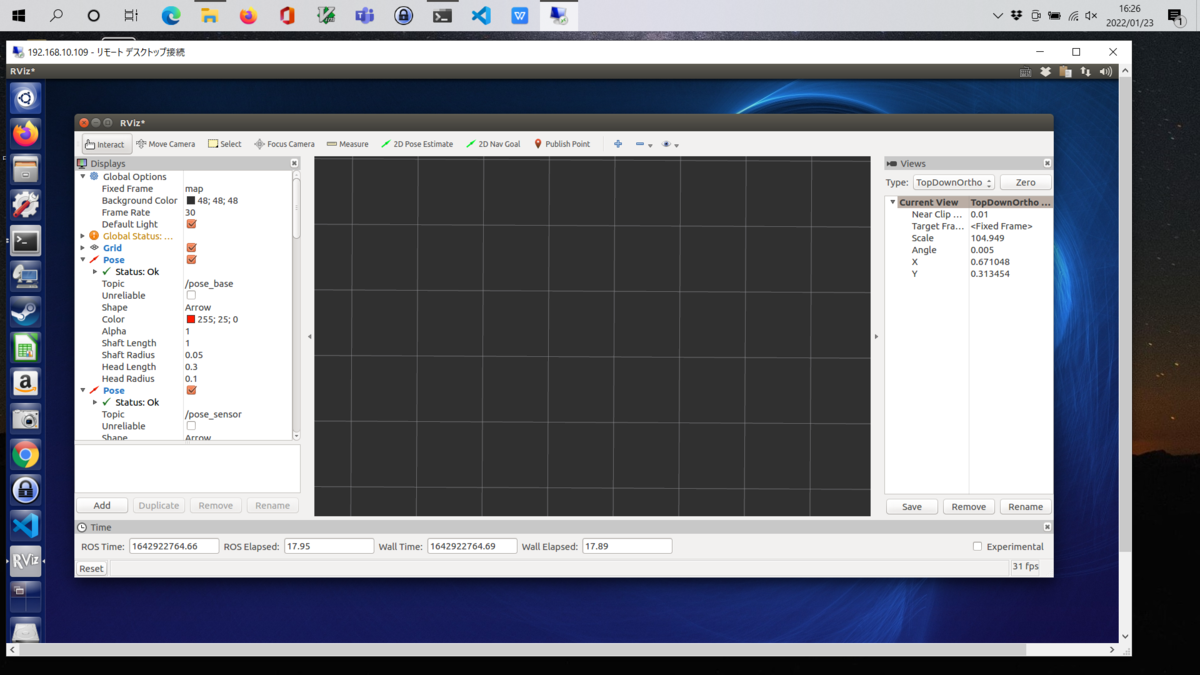1200x675 pixels.
Task: Enable the Experimental checkbox
Action: pos(977,547)
